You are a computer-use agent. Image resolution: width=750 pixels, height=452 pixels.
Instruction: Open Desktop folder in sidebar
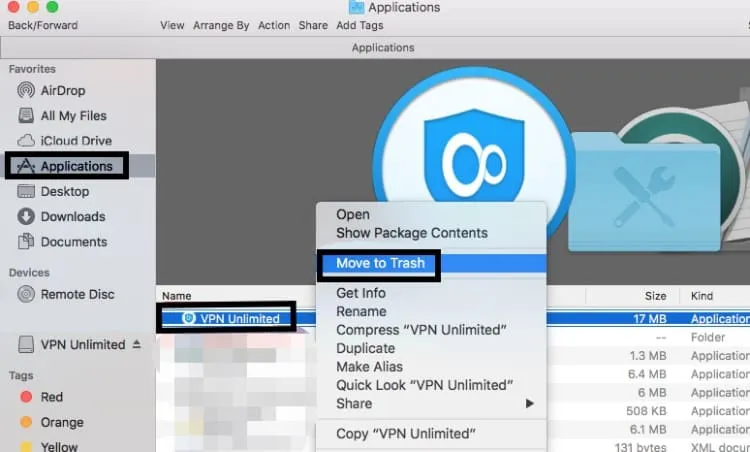(x=53, y=191)
